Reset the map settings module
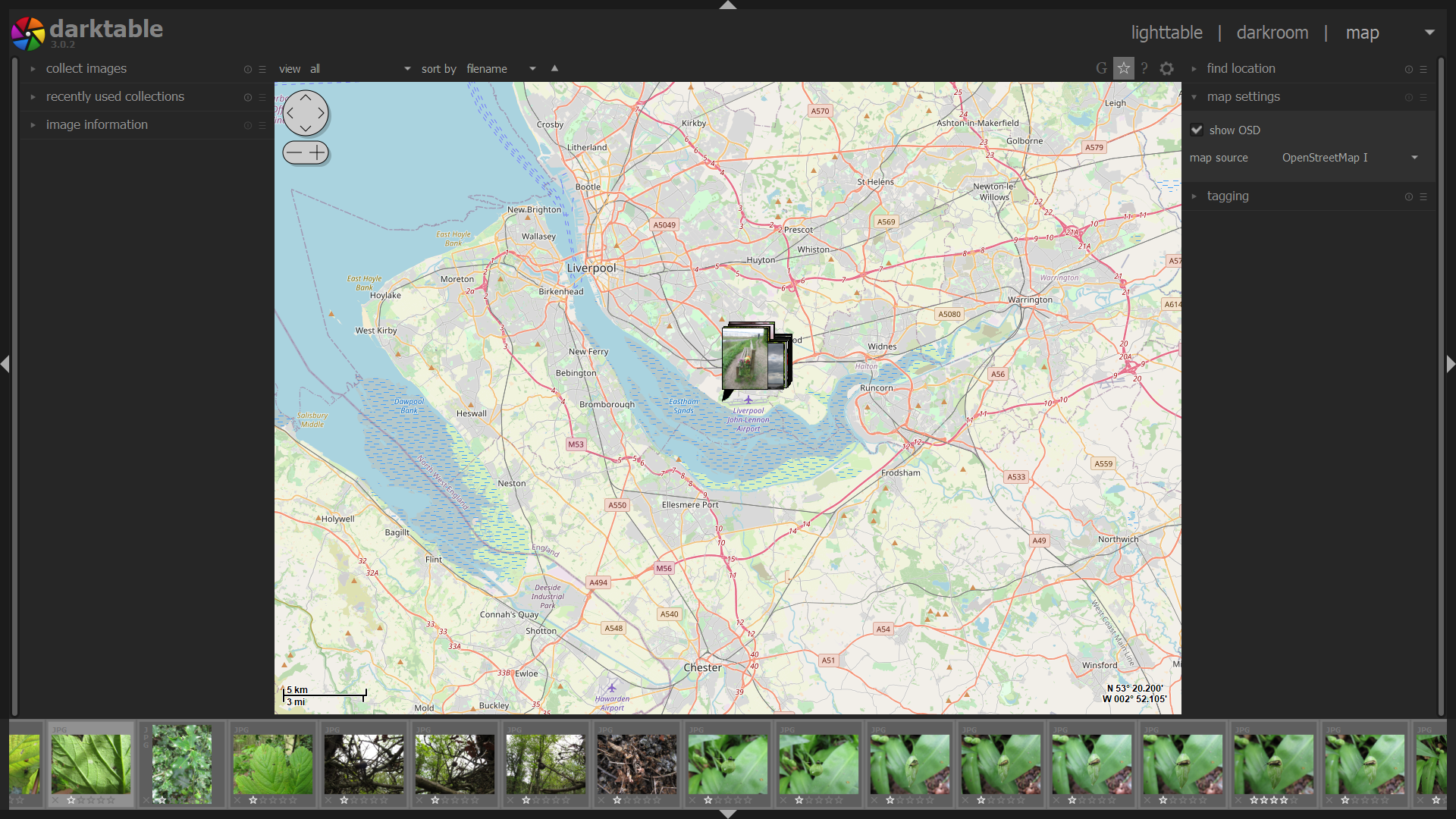 [1409, 97]
